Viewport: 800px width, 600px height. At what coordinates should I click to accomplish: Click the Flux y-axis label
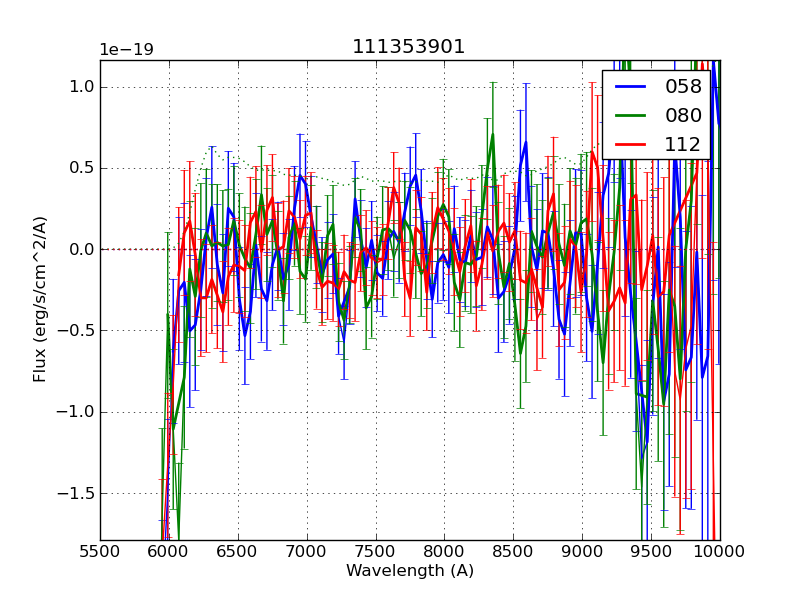click(40, 299)
